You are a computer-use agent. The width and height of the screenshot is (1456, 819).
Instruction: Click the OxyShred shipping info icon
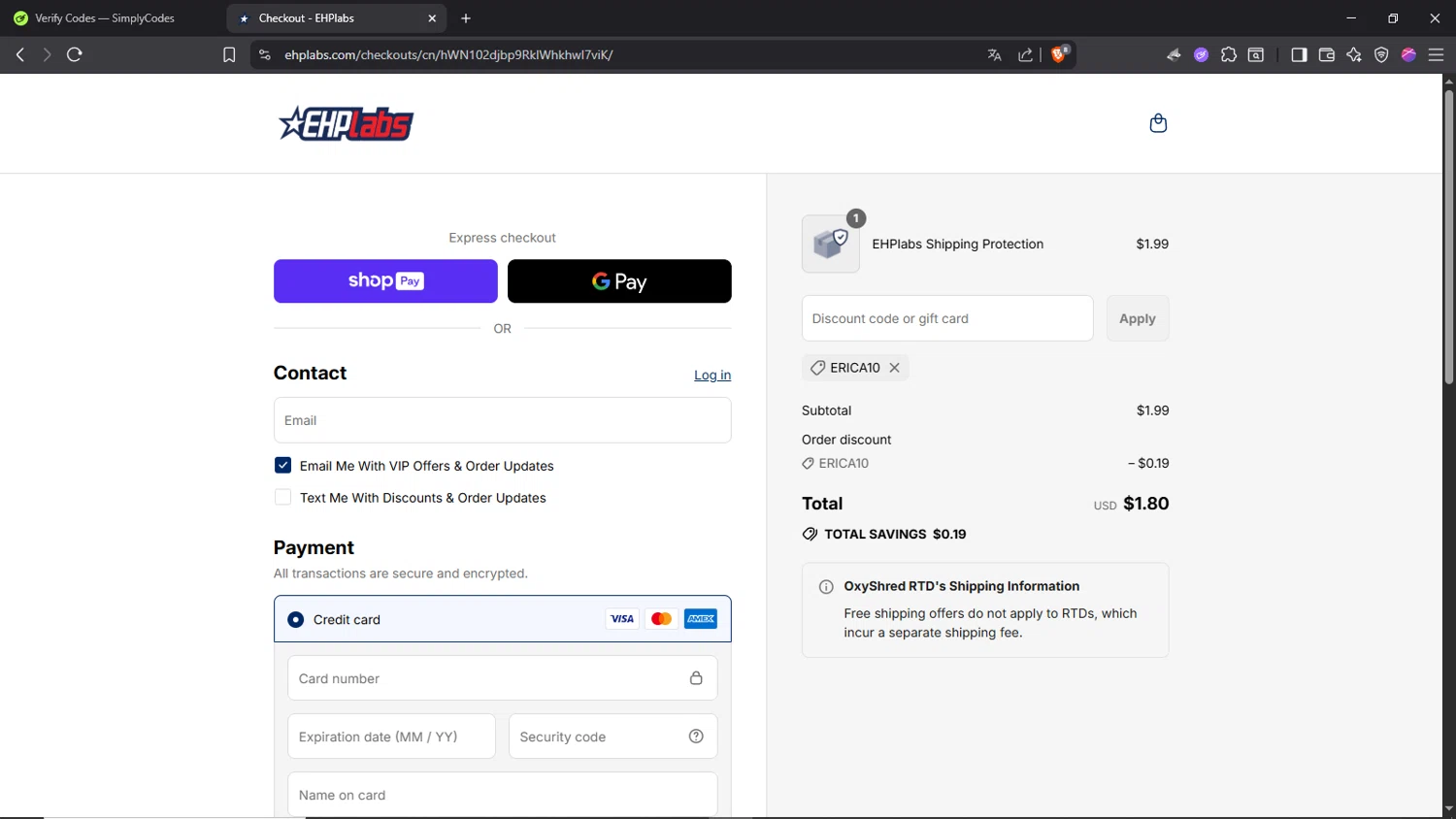pos(826,587)
